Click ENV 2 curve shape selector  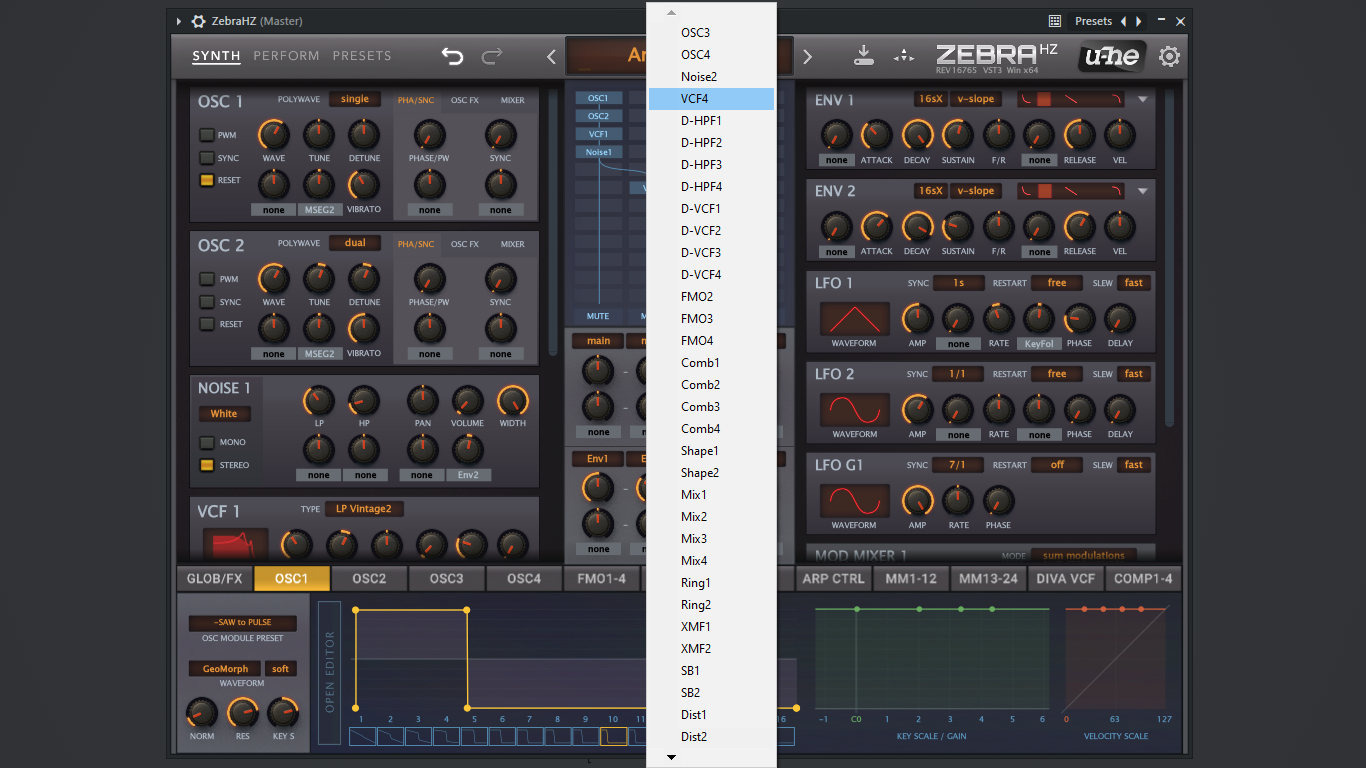click(1071, 190)
